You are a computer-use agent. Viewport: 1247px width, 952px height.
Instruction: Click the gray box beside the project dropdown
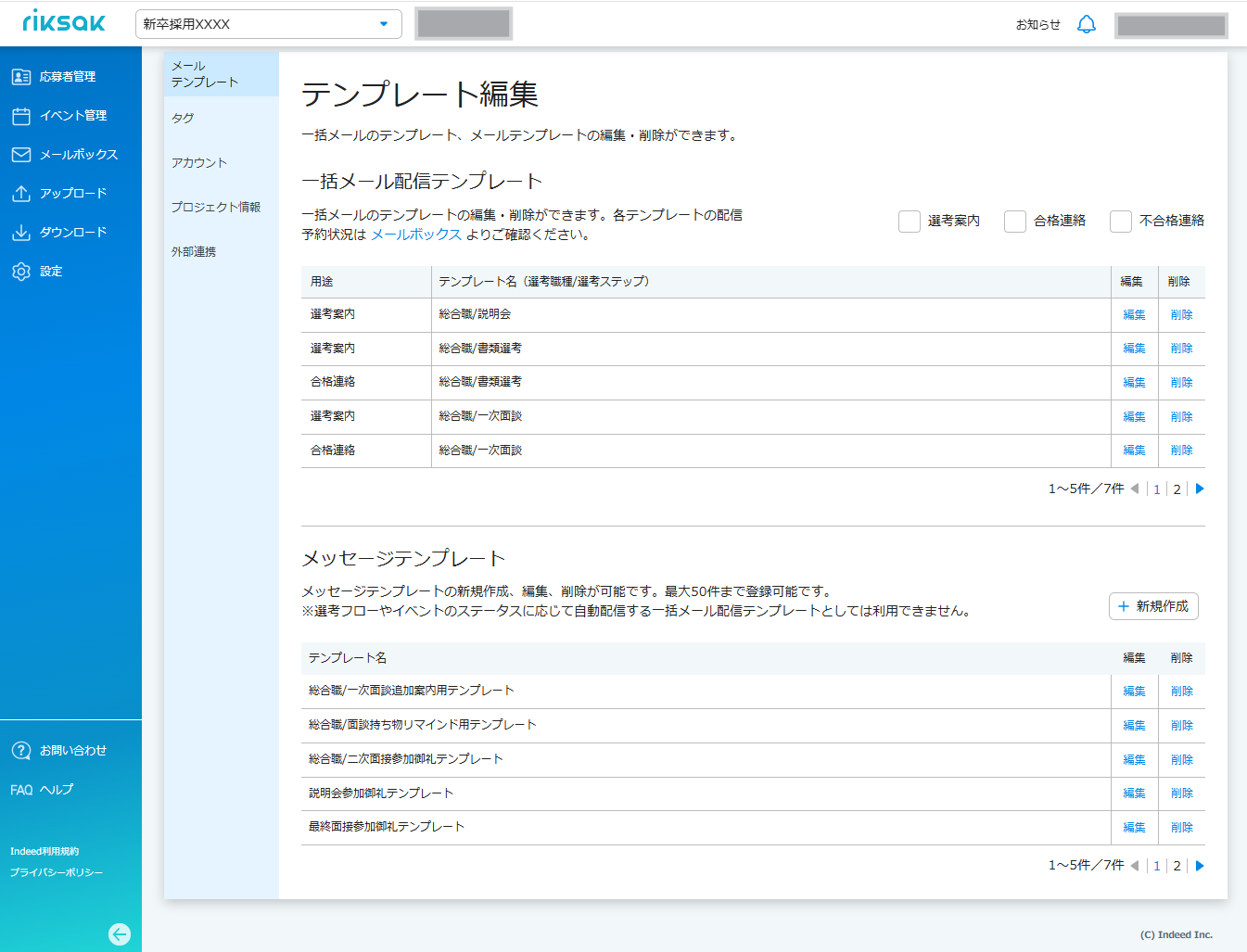464,24
